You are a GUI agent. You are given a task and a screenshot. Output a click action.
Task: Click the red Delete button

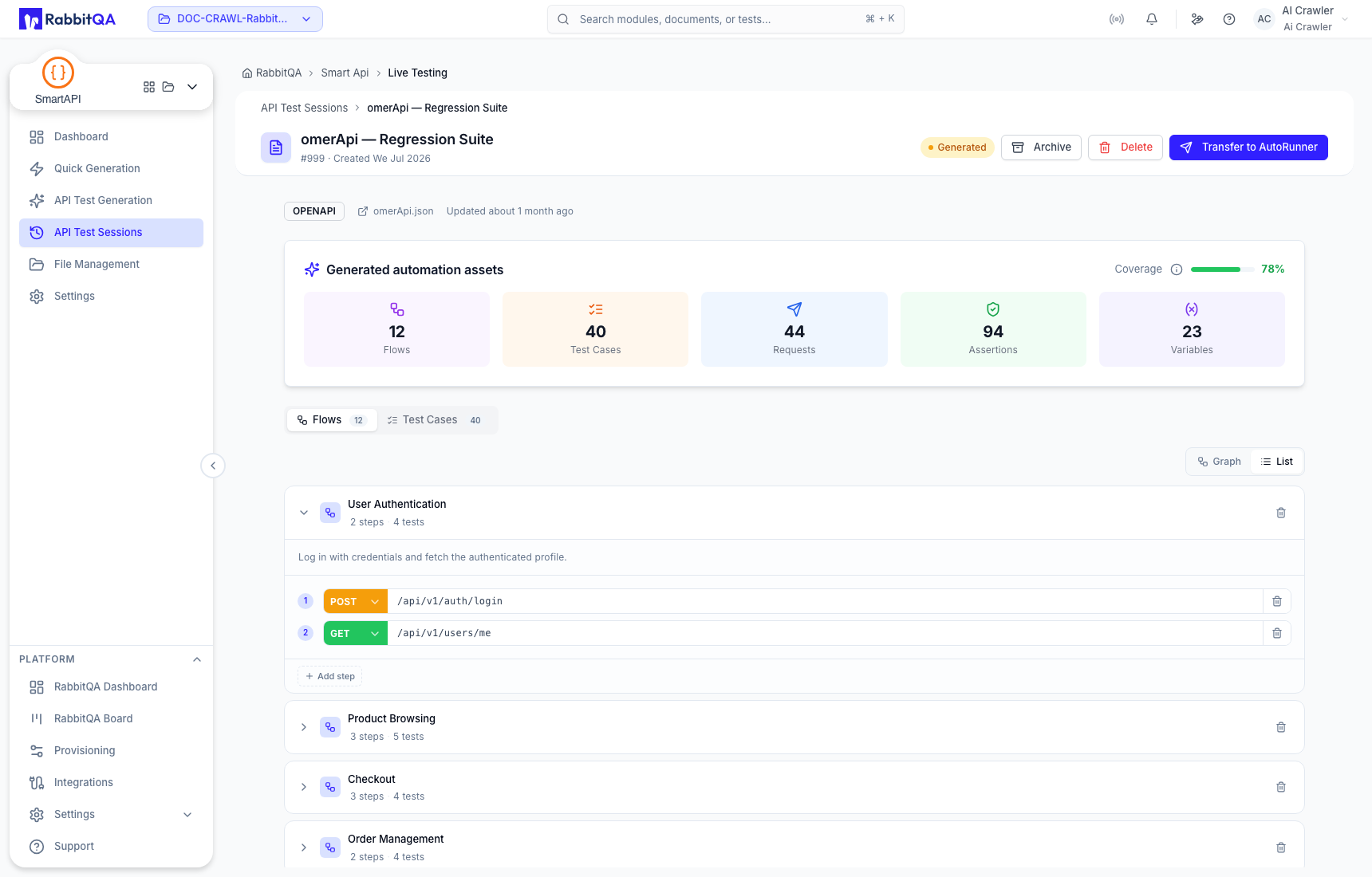[1126, 147]
